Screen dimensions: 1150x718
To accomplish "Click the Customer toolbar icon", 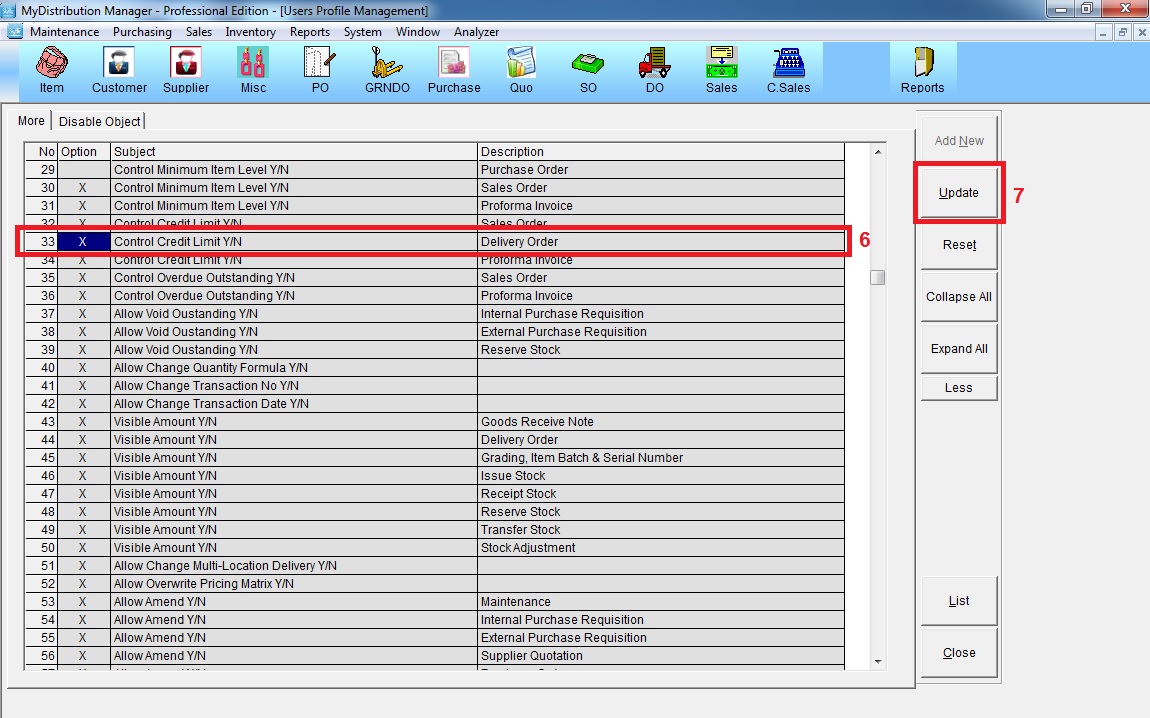I will [119, 69].
